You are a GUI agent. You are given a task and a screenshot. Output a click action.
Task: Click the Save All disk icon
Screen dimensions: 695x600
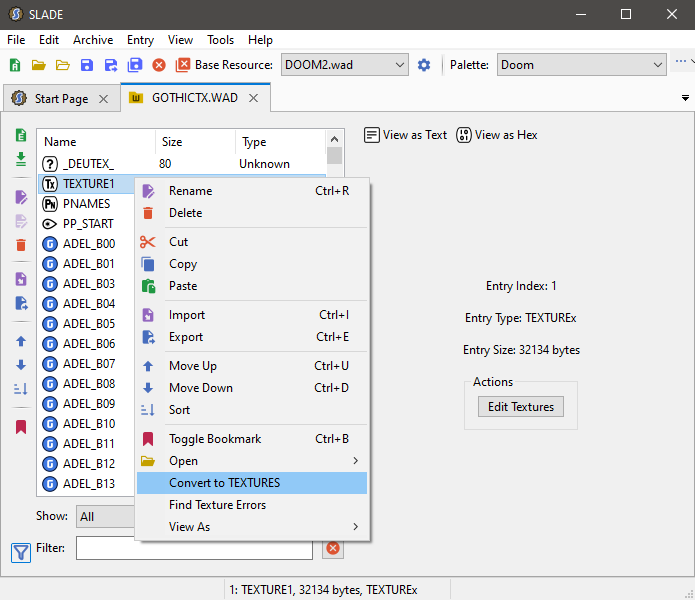point(135,65)
